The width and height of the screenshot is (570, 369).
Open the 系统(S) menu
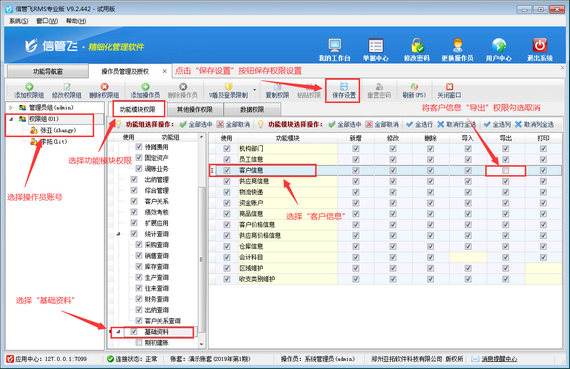click(x=19, y=21)
